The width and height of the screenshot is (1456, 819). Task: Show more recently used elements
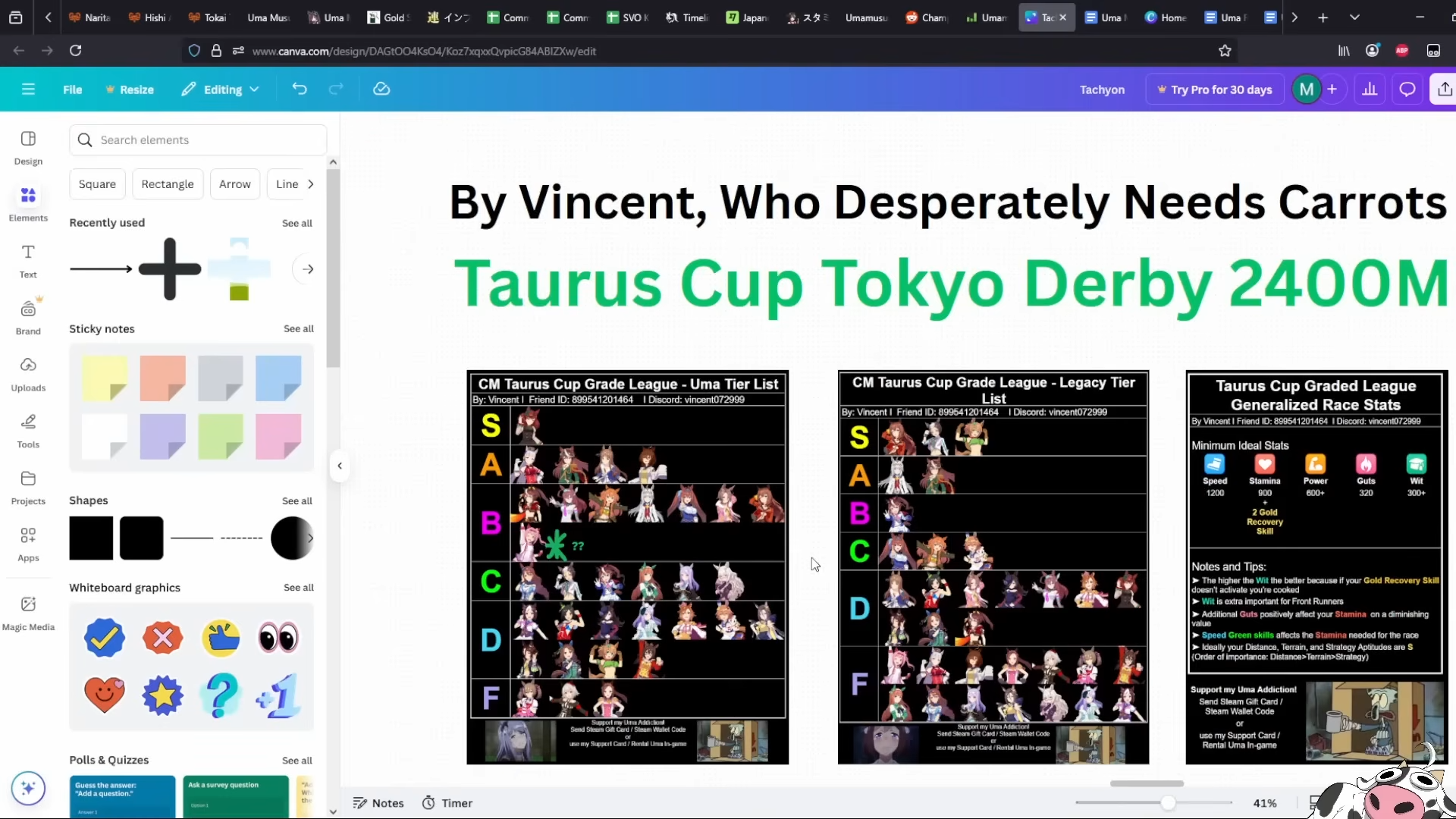pyautogui.click(x=308, y=269)
